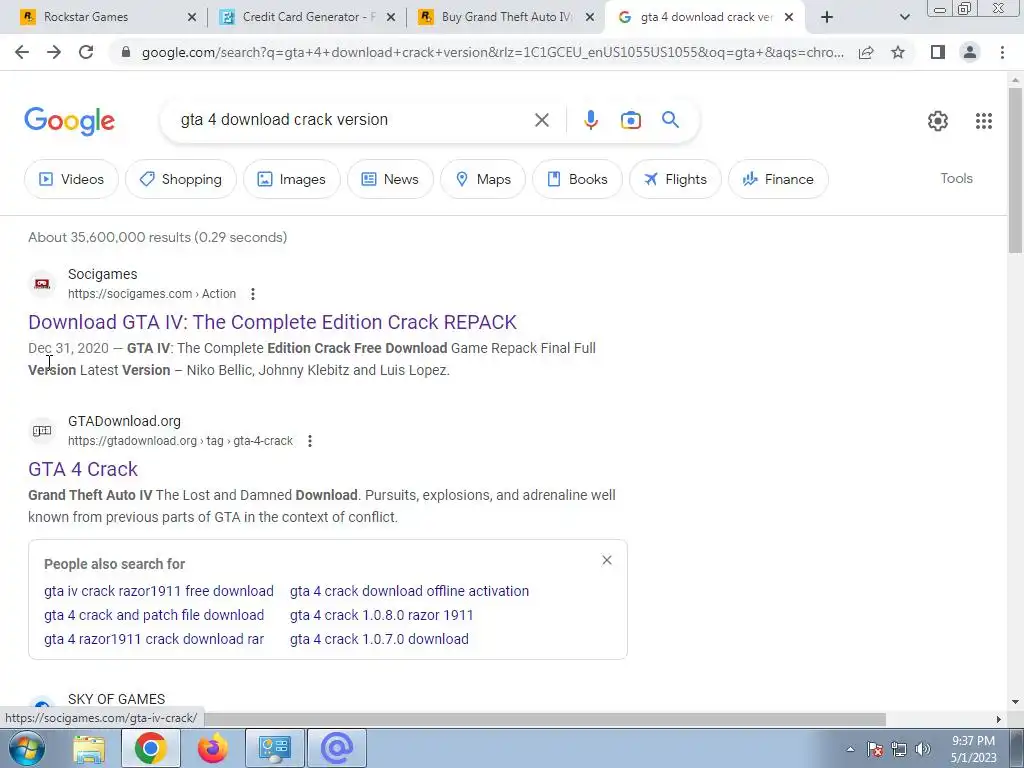Open the GTA 4 Crack result link
This screenshot has width=1024, height=768.
[x=83, y=469]
